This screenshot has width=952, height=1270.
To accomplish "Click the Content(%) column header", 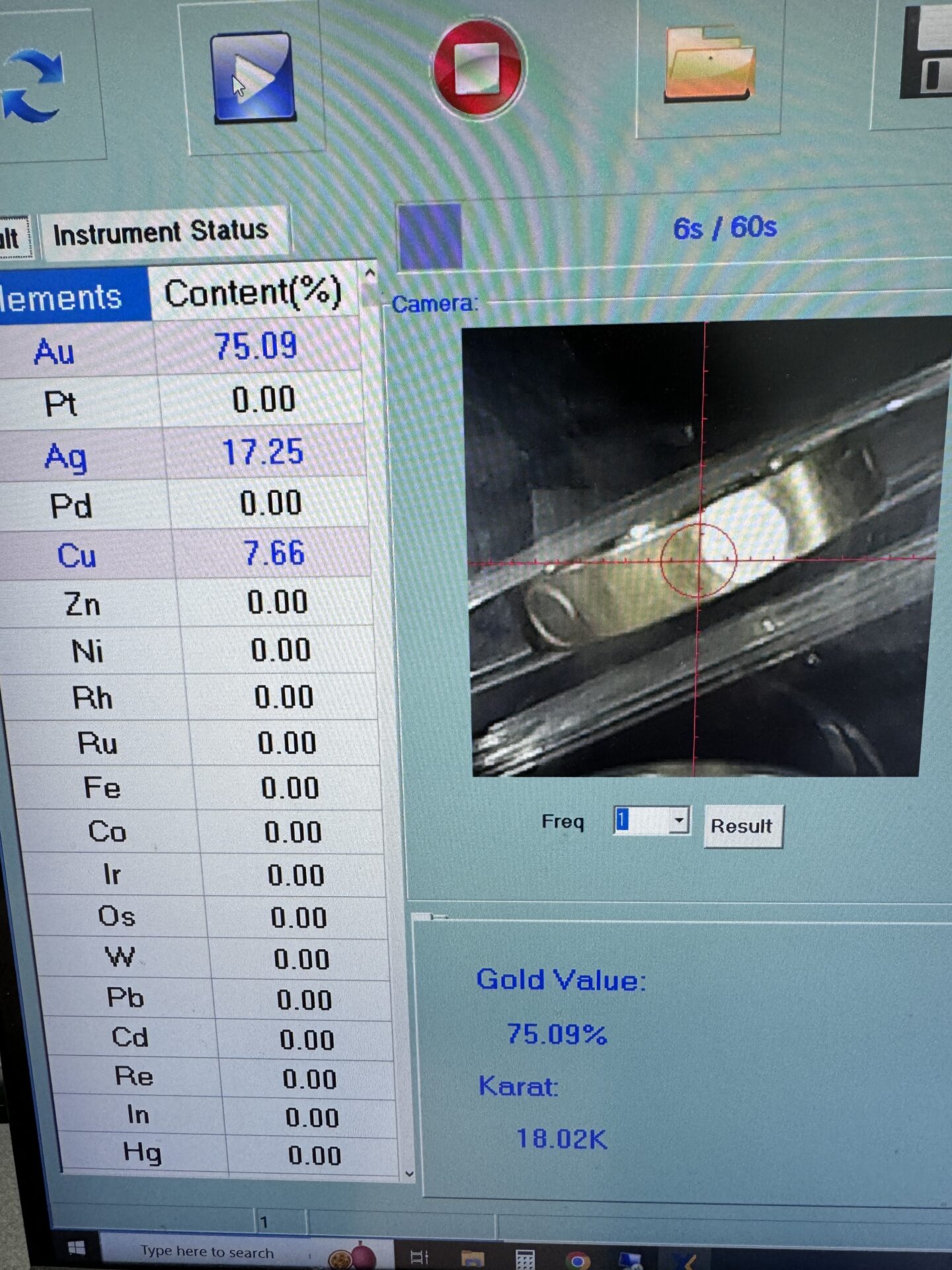I will click(253, 292).
